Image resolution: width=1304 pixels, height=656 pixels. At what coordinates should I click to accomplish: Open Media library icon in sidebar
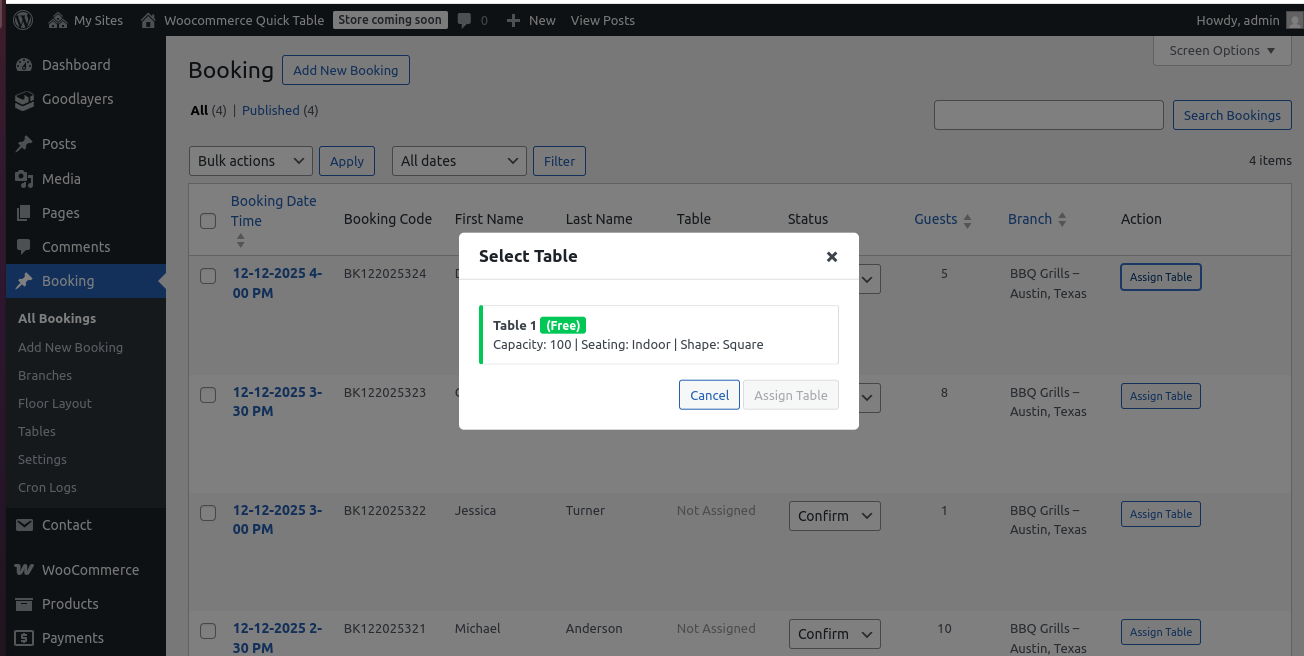tap(25, 179)
